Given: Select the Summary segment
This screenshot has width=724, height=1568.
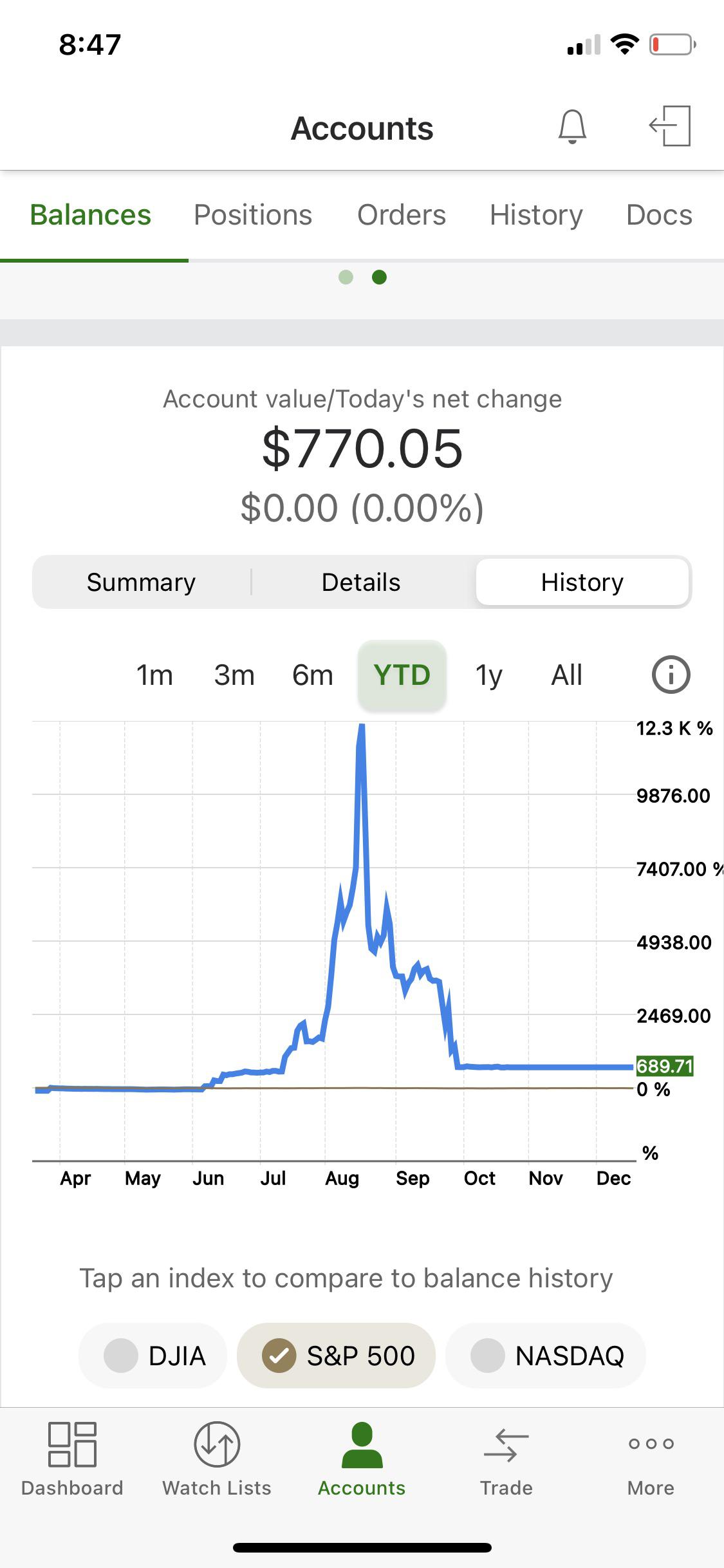Looking at the screenshot, I should click(x=142, y=583).
